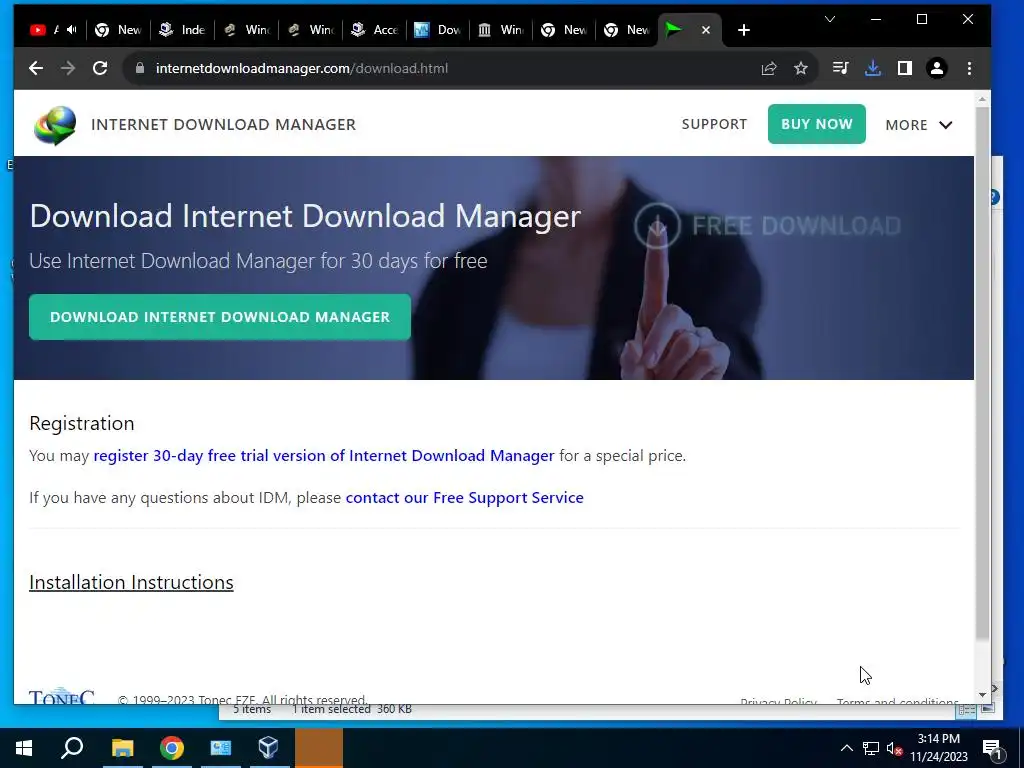Show hidden tray icons chevron
1024x768 pixels.
tap(846, 748)
